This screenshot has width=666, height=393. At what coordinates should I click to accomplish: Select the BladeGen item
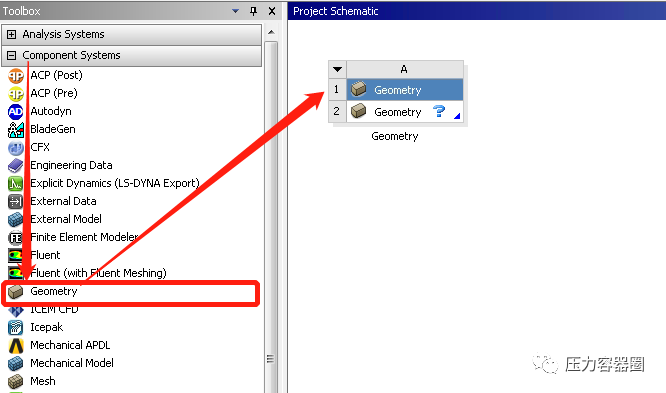tap(53, 129)
